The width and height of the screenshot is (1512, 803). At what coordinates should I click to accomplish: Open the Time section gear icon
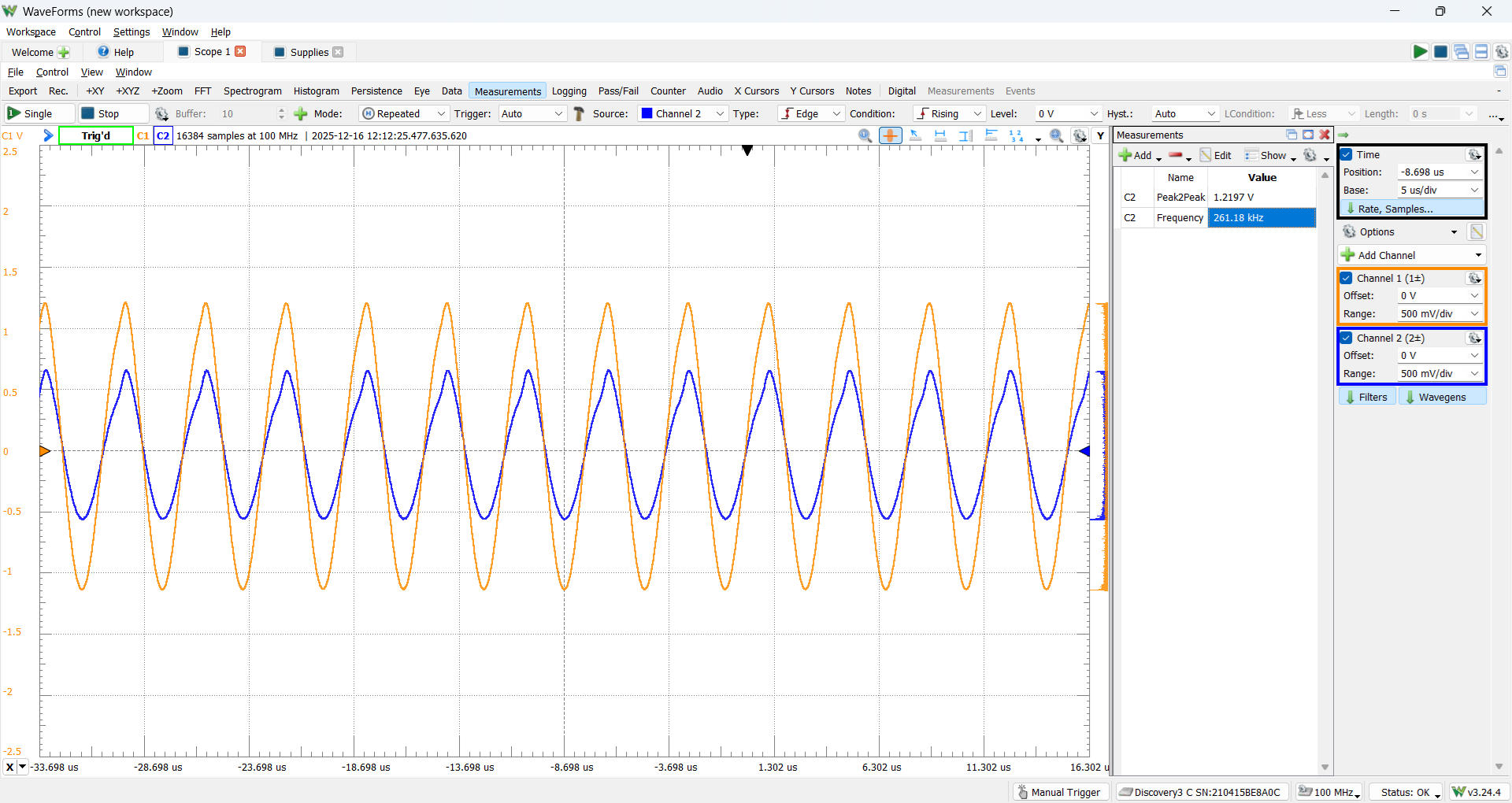tap(1474, 155)
